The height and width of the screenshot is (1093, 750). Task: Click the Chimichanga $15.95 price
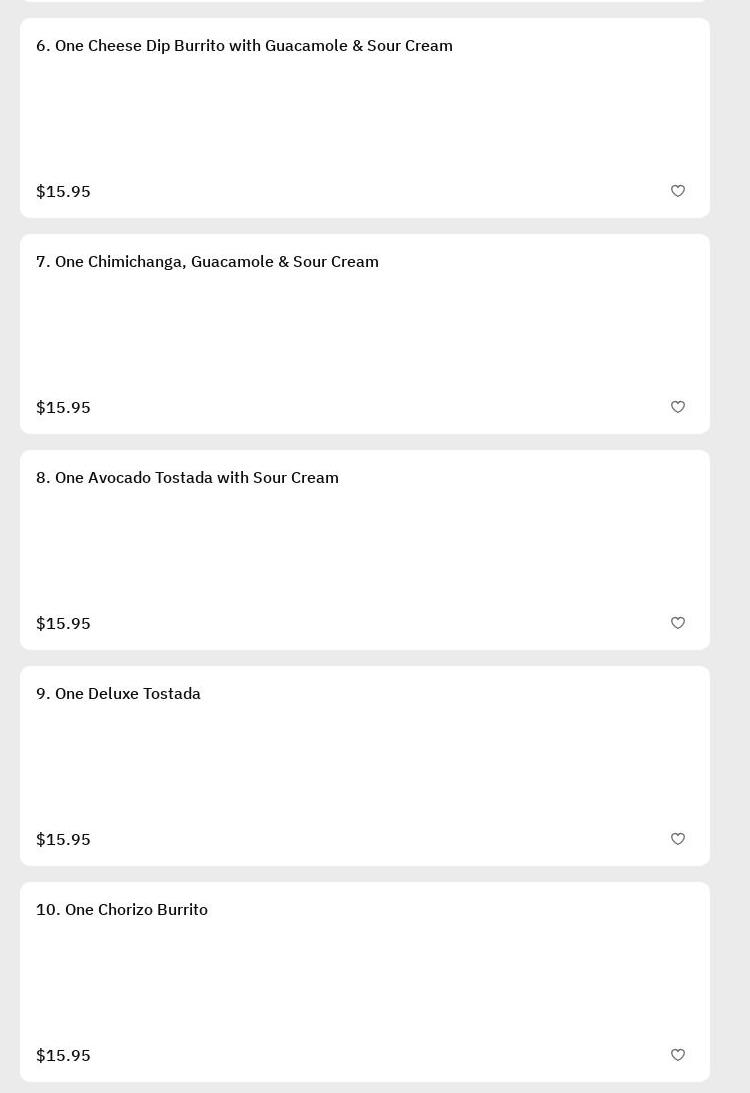pos(63,408)
